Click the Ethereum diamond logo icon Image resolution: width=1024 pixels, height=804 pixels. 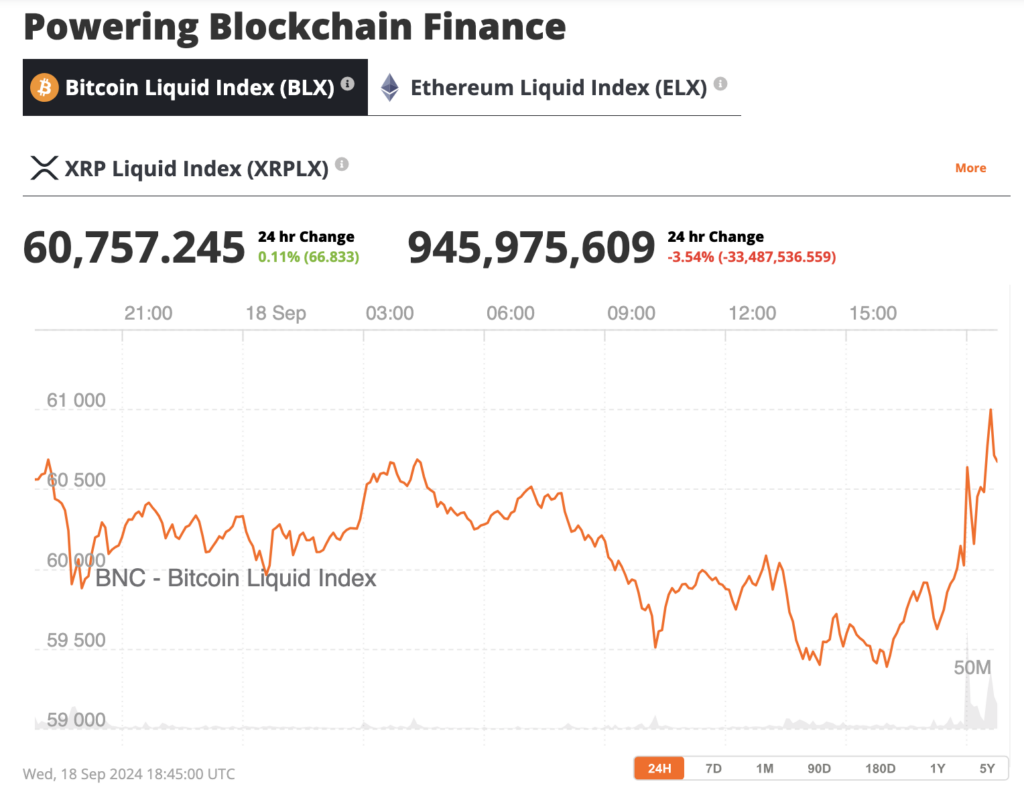click(389, 88)
